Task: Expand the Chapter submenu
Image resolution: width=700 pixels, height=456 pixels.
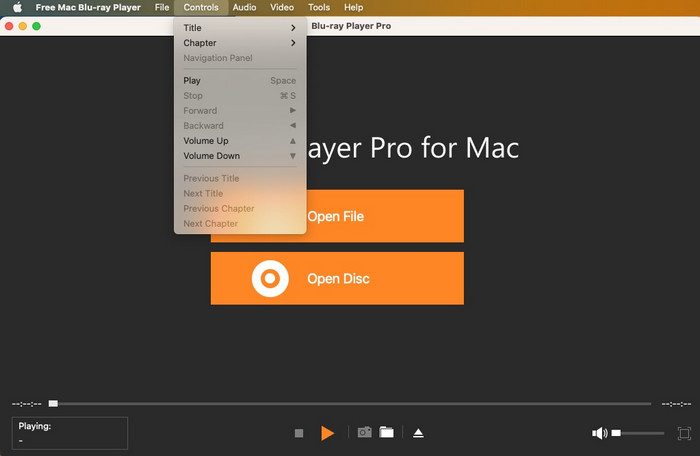Action: (240, 43)
